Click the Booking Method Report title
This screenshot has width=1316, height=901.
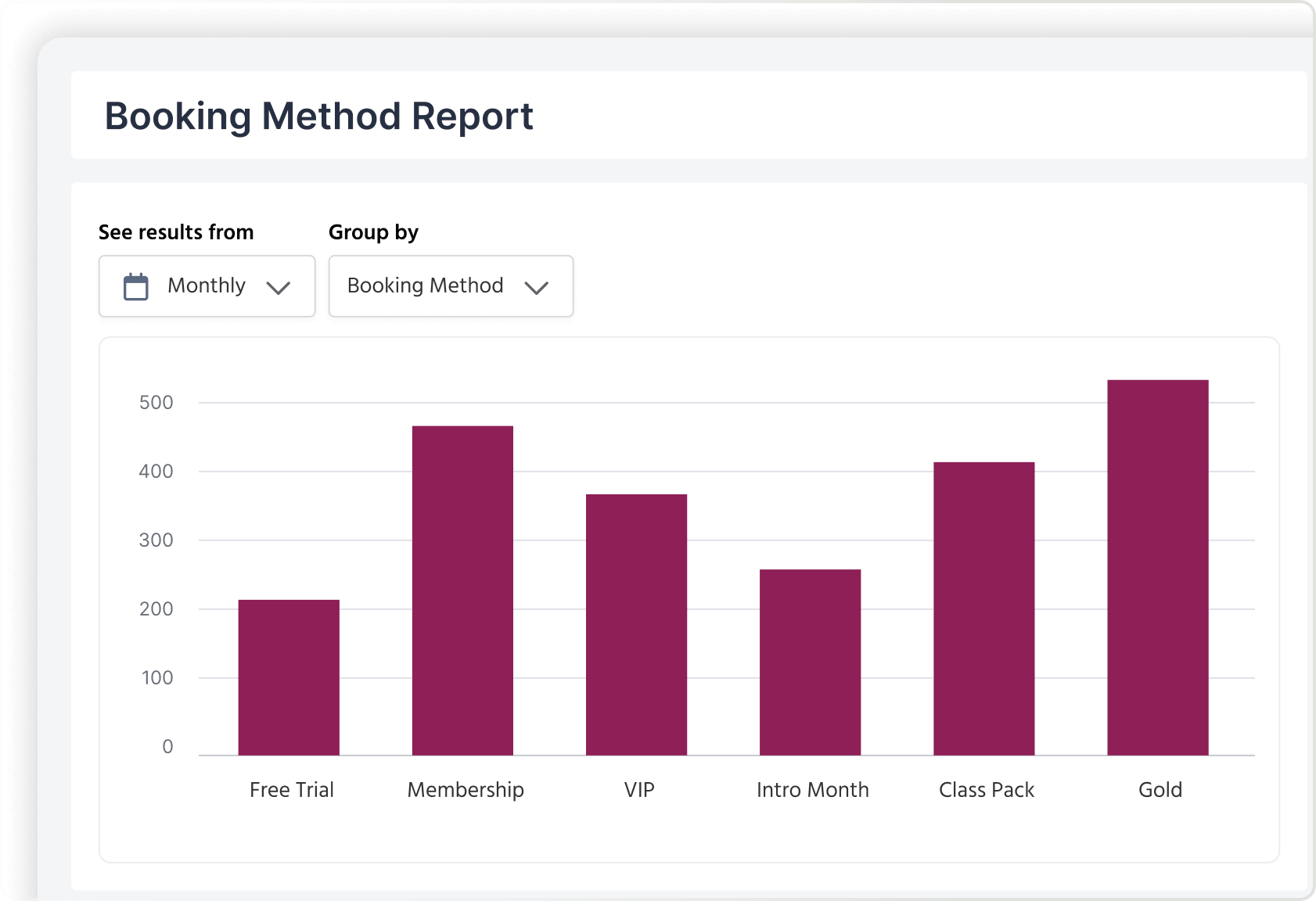click(319, 117)
